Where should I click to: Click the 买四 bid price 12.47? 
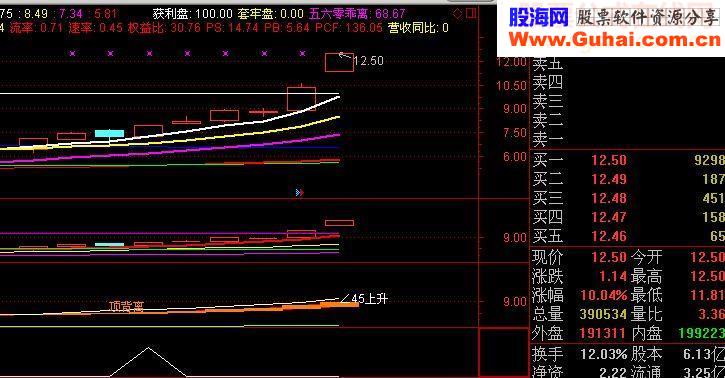point(609,217)
